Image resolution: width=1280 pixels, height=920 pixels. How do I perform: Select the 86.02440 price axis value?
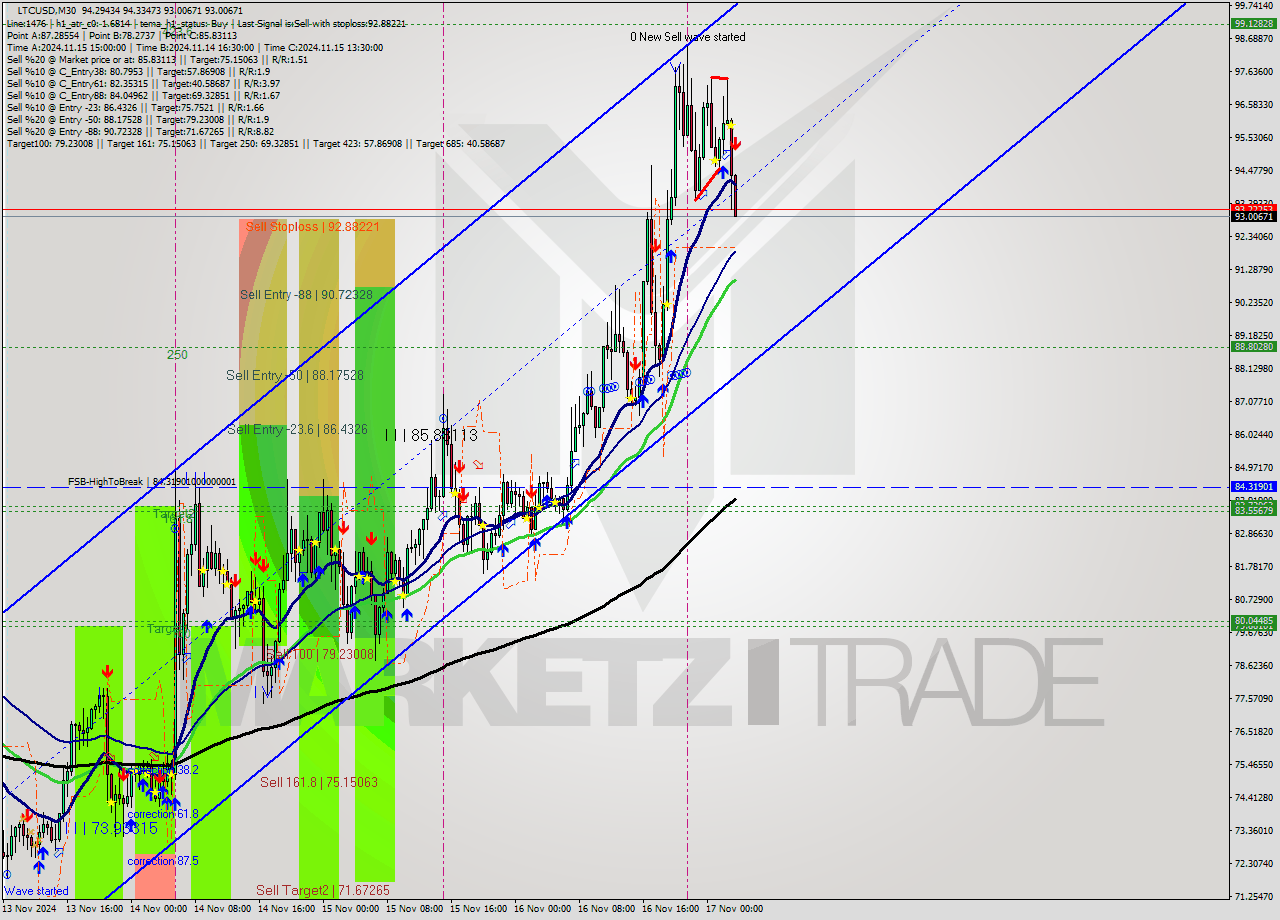1254,434
